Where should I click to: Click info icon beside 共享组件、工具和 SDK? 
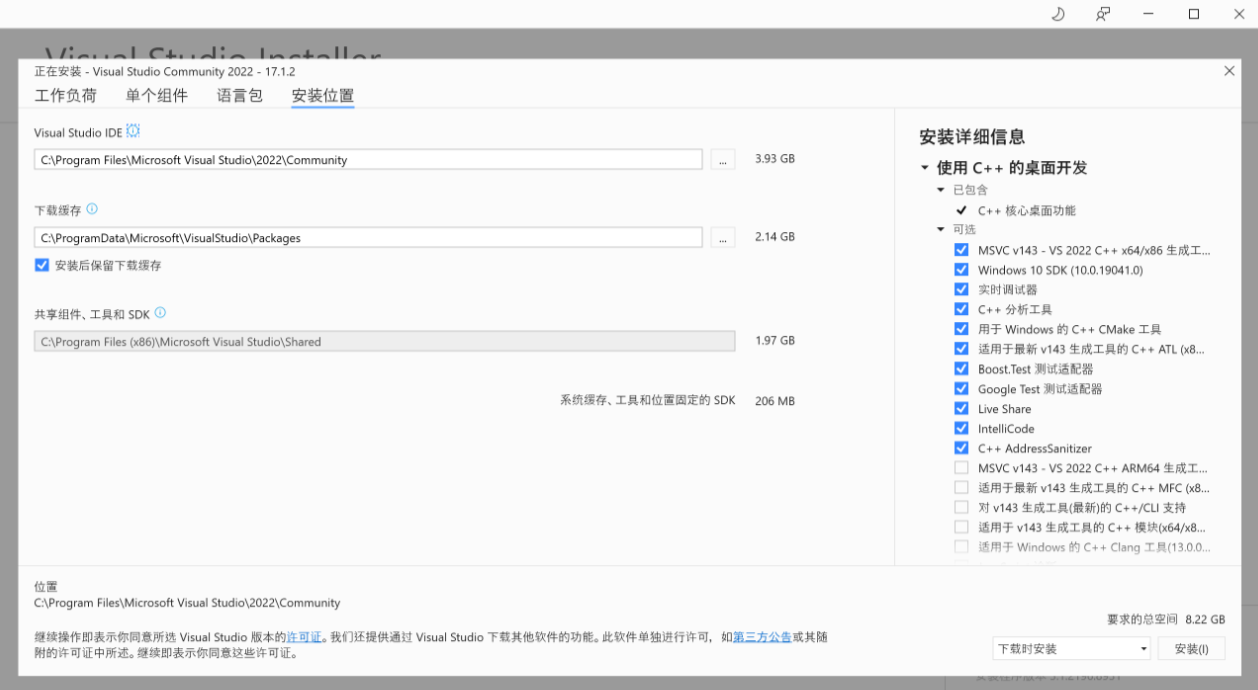point(160,313)
